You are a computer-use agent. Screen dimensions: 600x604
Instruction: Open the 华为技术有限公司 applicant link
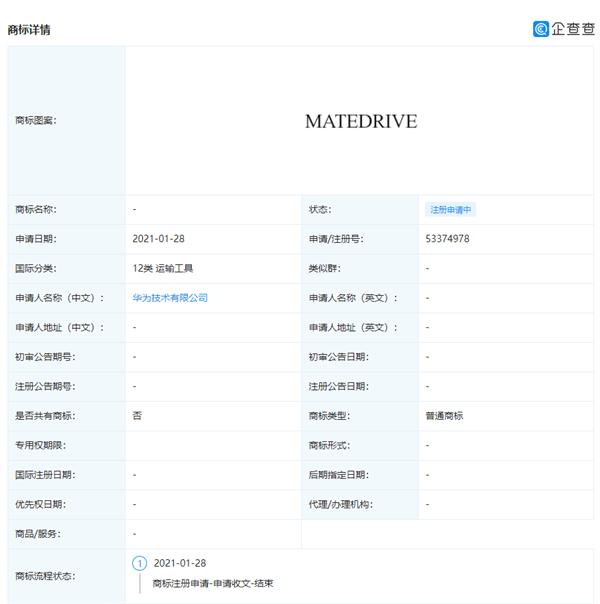170,298
